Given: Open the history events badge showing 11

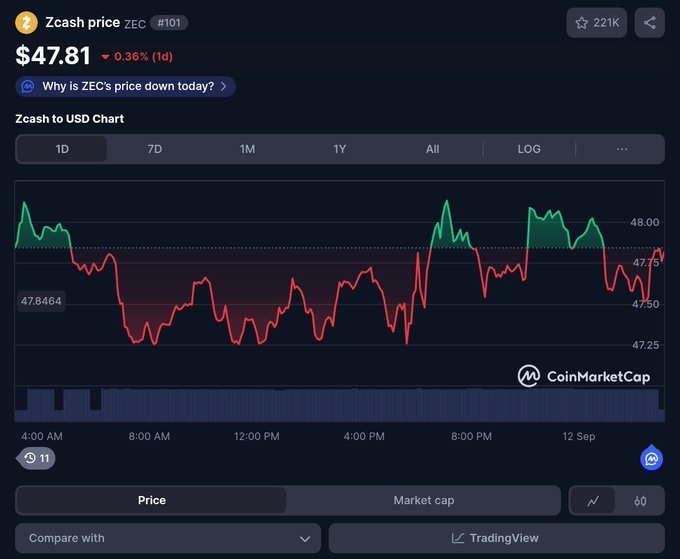Looking at the screenshot, I should [x=36, y=458].
